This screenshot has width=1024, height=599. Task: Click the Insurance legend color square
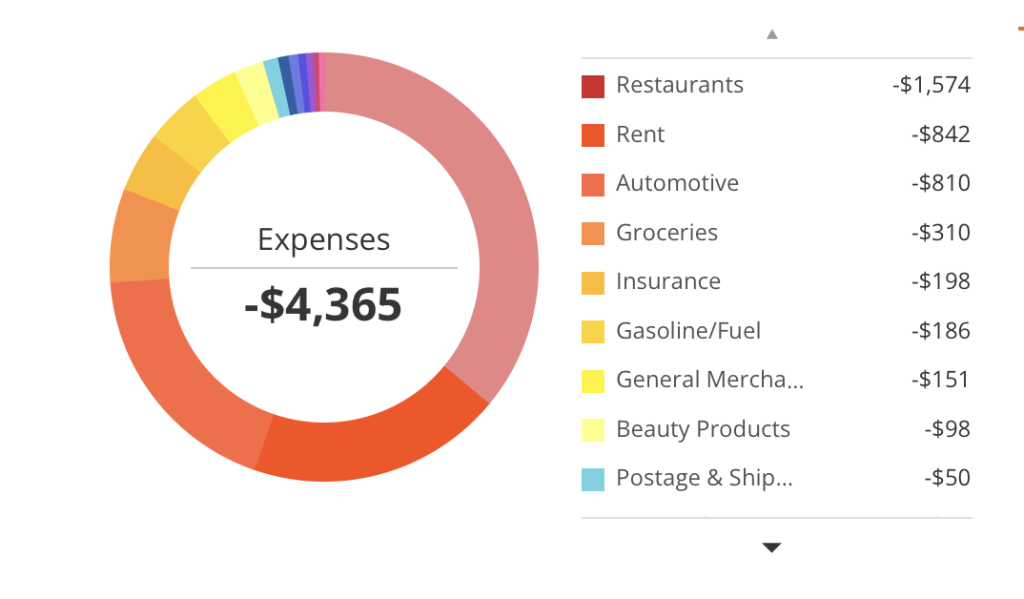click(593, 282)
